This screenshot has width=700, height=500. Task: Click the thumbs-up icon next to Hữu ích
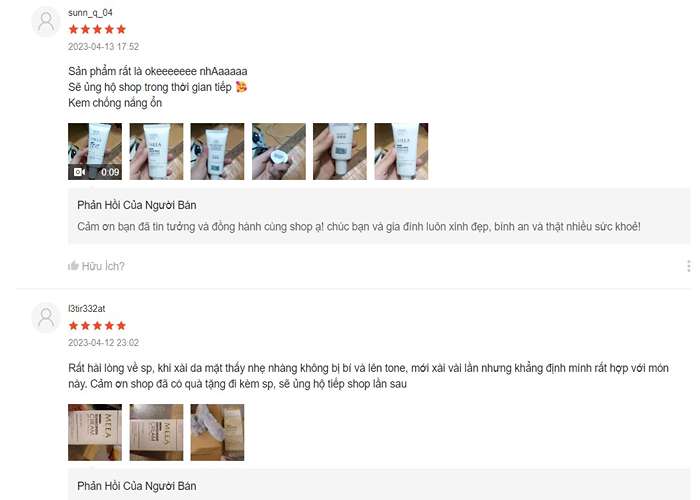[x=73, y=266]
